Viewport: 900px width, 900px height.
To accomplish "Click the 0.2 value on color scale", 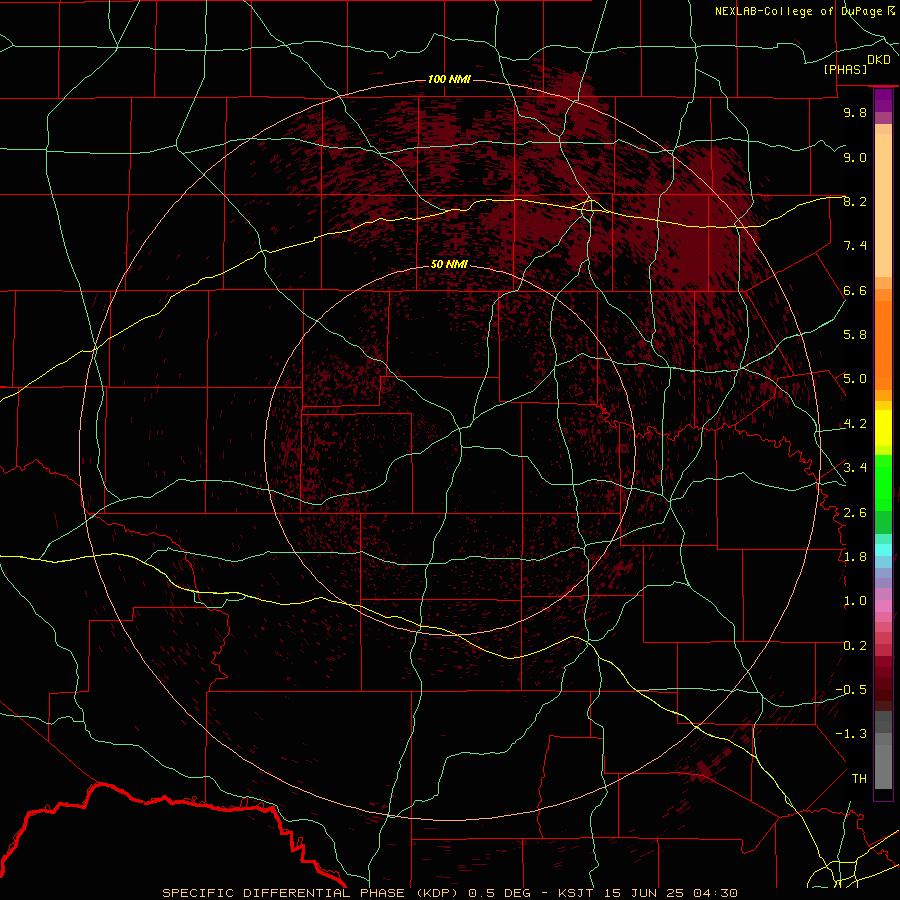I will (x=855, y=646).
